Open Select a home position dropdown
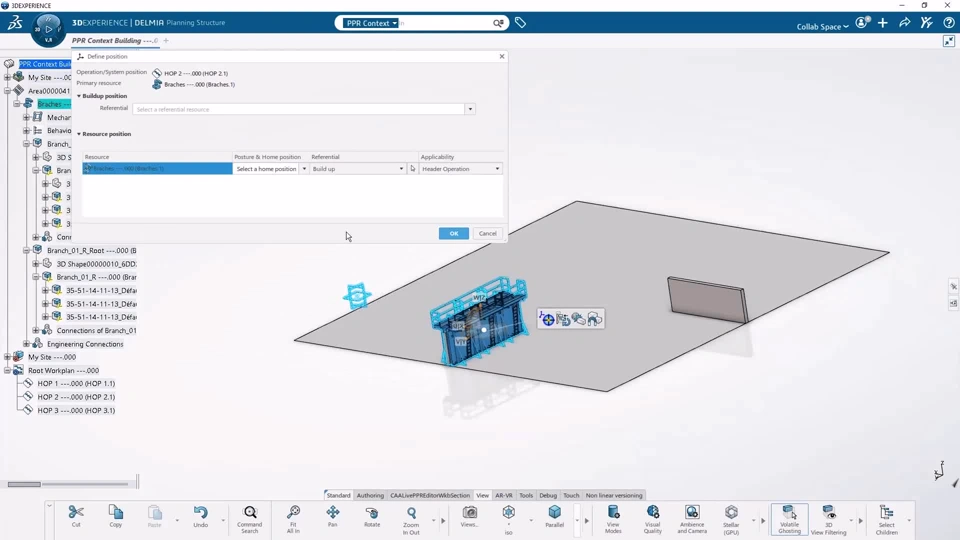Viewport: 960px width, 540px height. (x=304, y=169)
